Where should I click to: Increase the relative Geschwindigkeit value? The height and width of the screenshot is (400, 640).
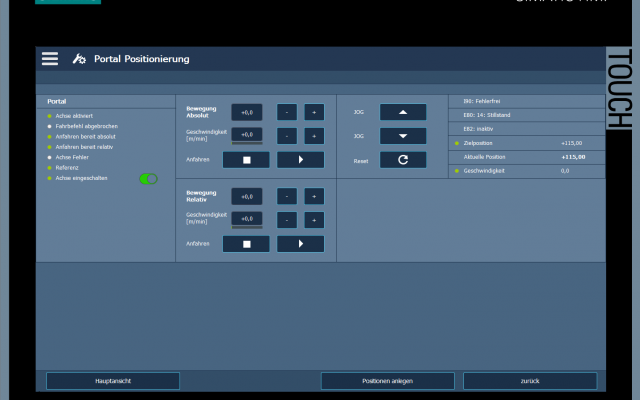coord(314,219)
